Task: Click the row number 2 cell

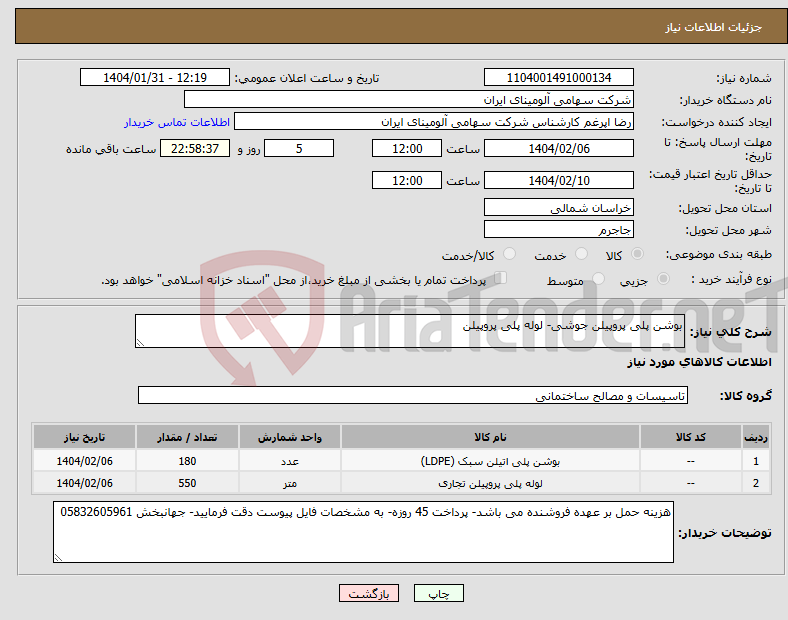Action: click(x=756, y=483)
